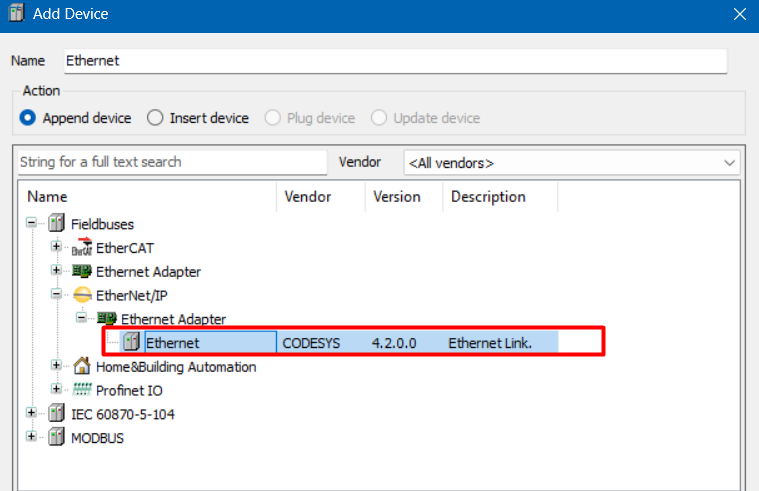Select the Insert device radio button
This screenshot has width=759, height=491.
coord(155,118)
